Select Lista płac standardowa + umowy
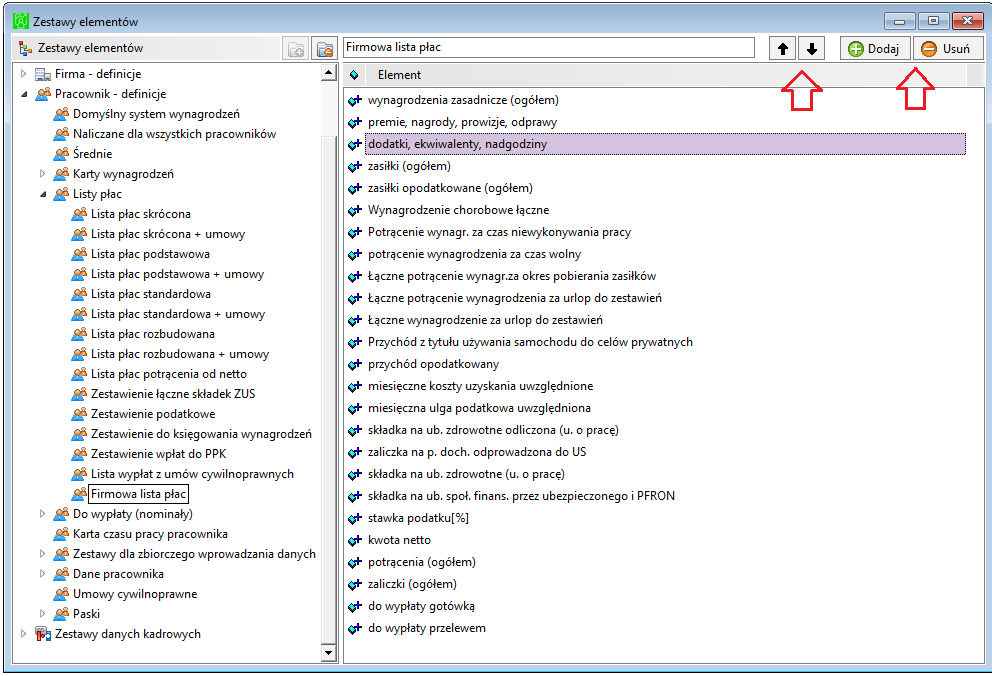This screenshot has width=992, height=676. [x=178, y=314]
